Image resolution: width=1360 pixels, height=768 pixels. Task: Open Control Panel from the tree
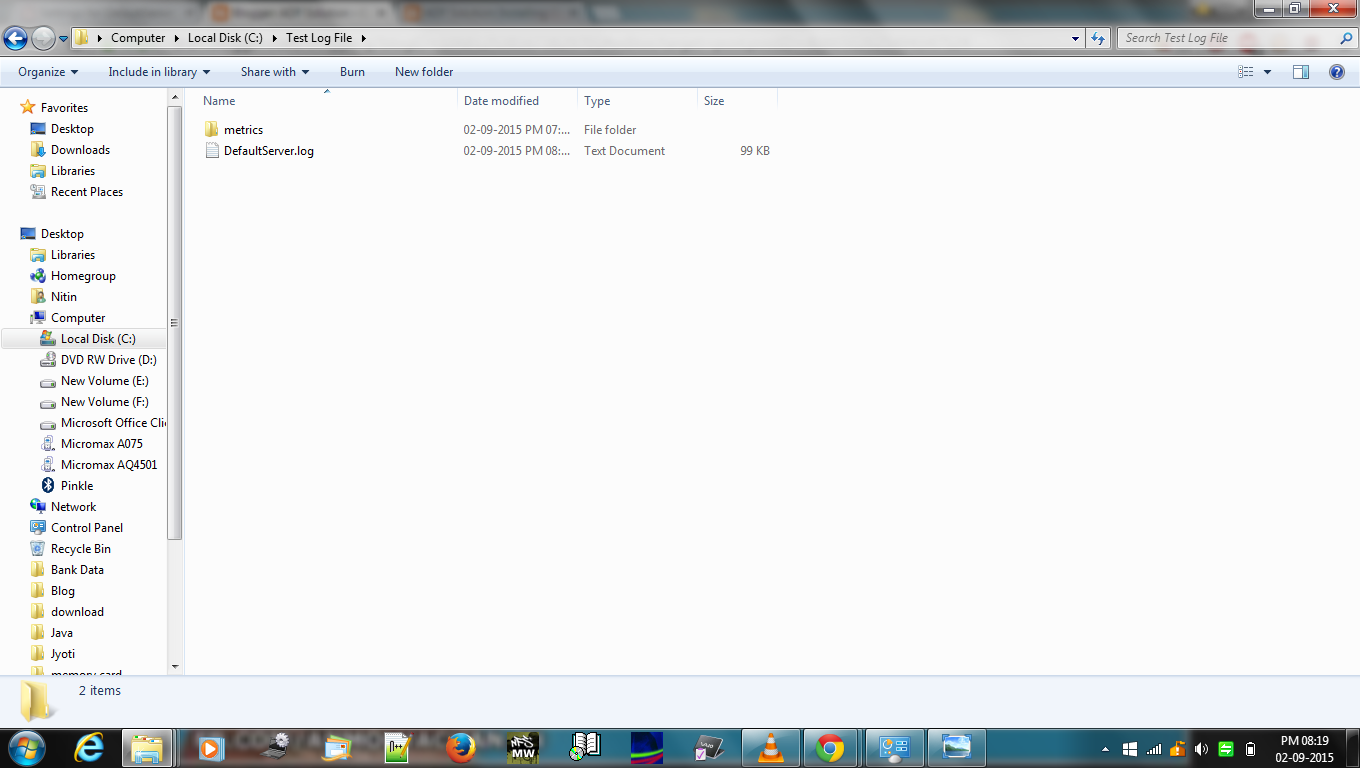(x=87, y=528)
